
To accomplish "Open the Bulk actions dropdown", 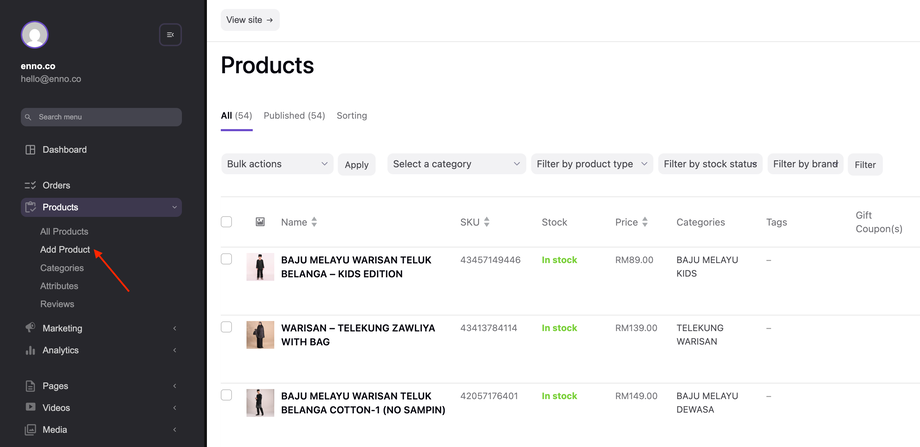I will click(277, 164).
